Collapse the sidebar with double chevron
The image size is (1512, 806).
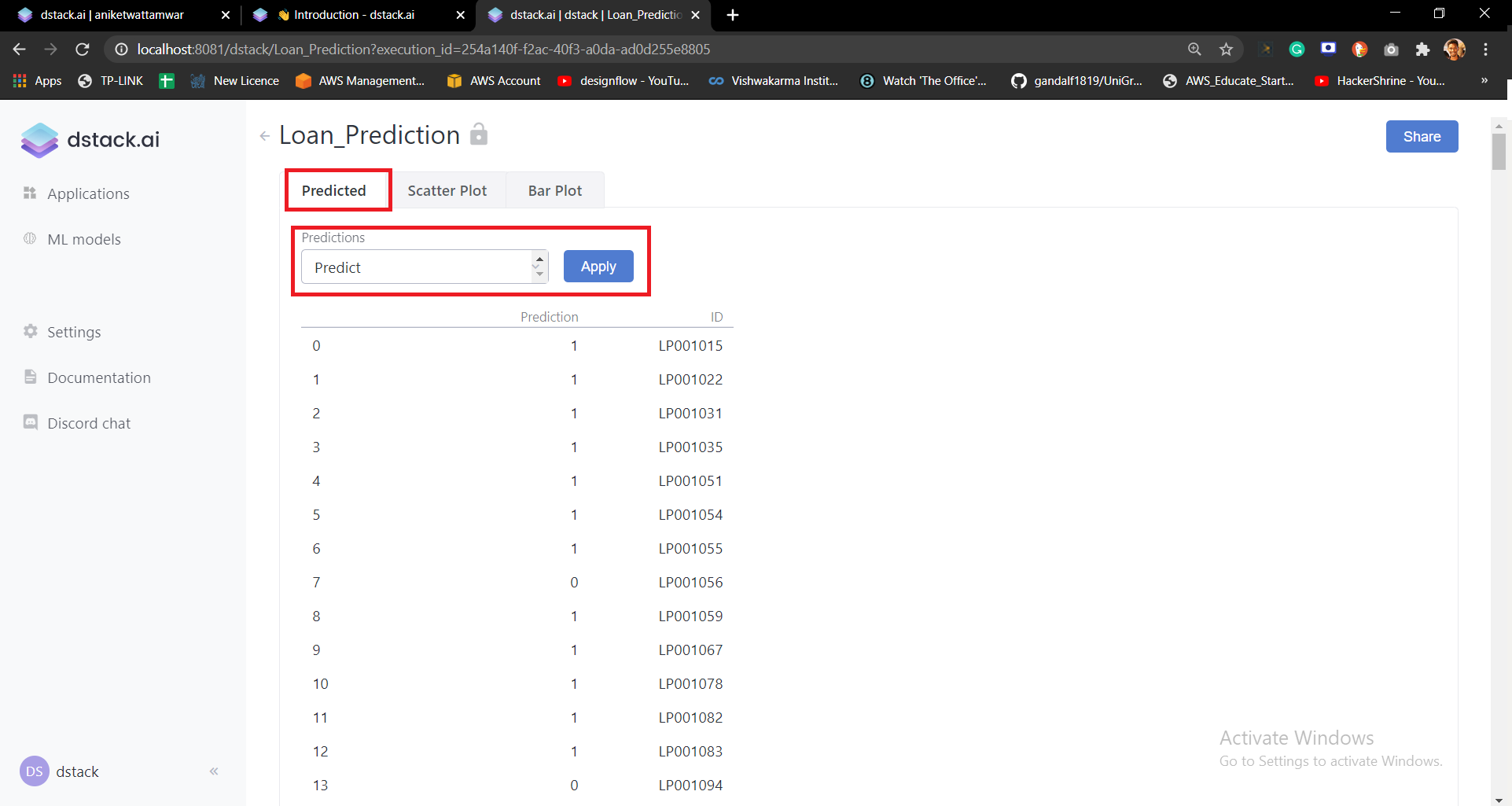pos(214,771)
